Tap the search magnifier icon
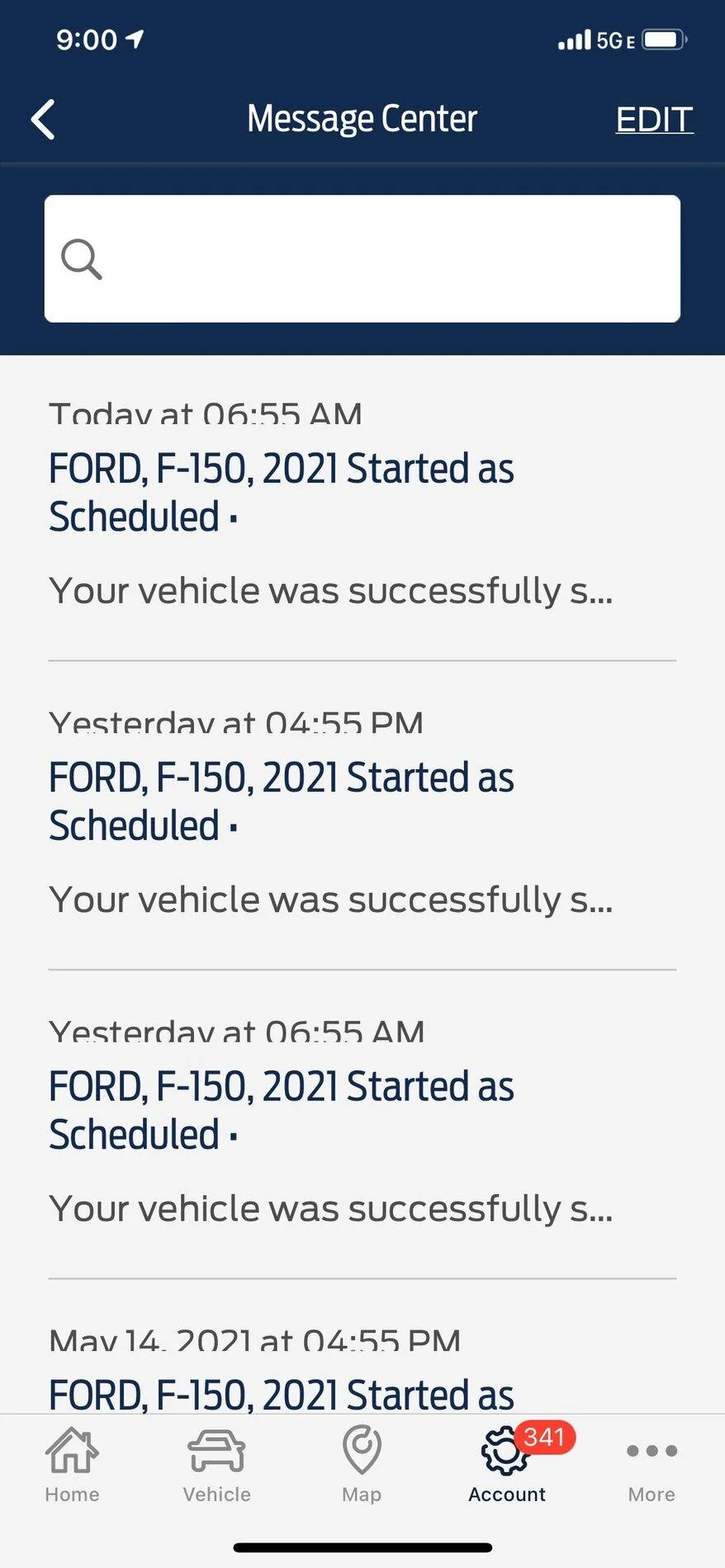The height and width of the screenshot is (1568, 725). (81, 259)
